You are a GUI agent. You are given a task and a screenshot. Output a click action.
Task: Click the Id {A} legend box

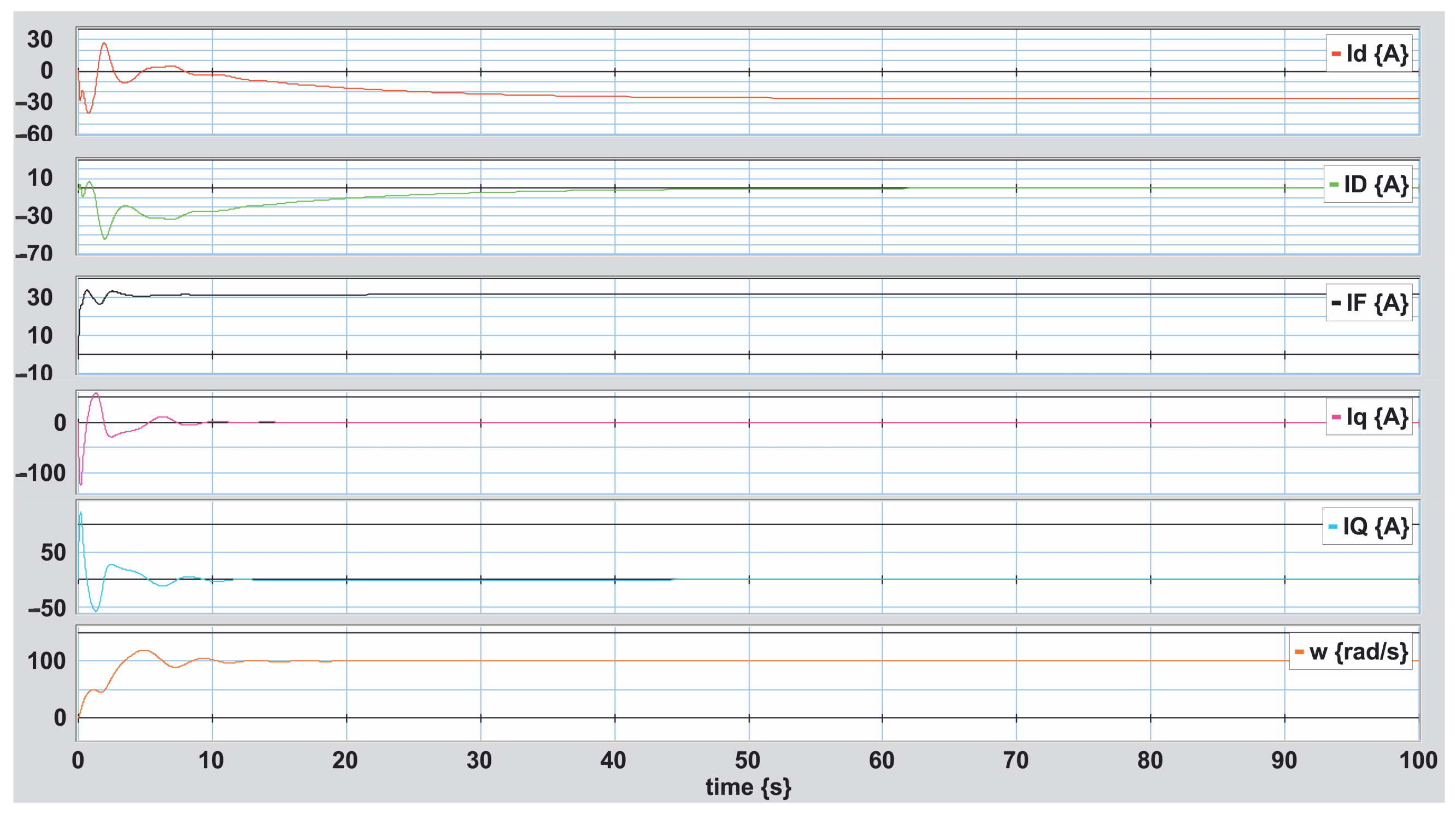(x=1369, y=54)
